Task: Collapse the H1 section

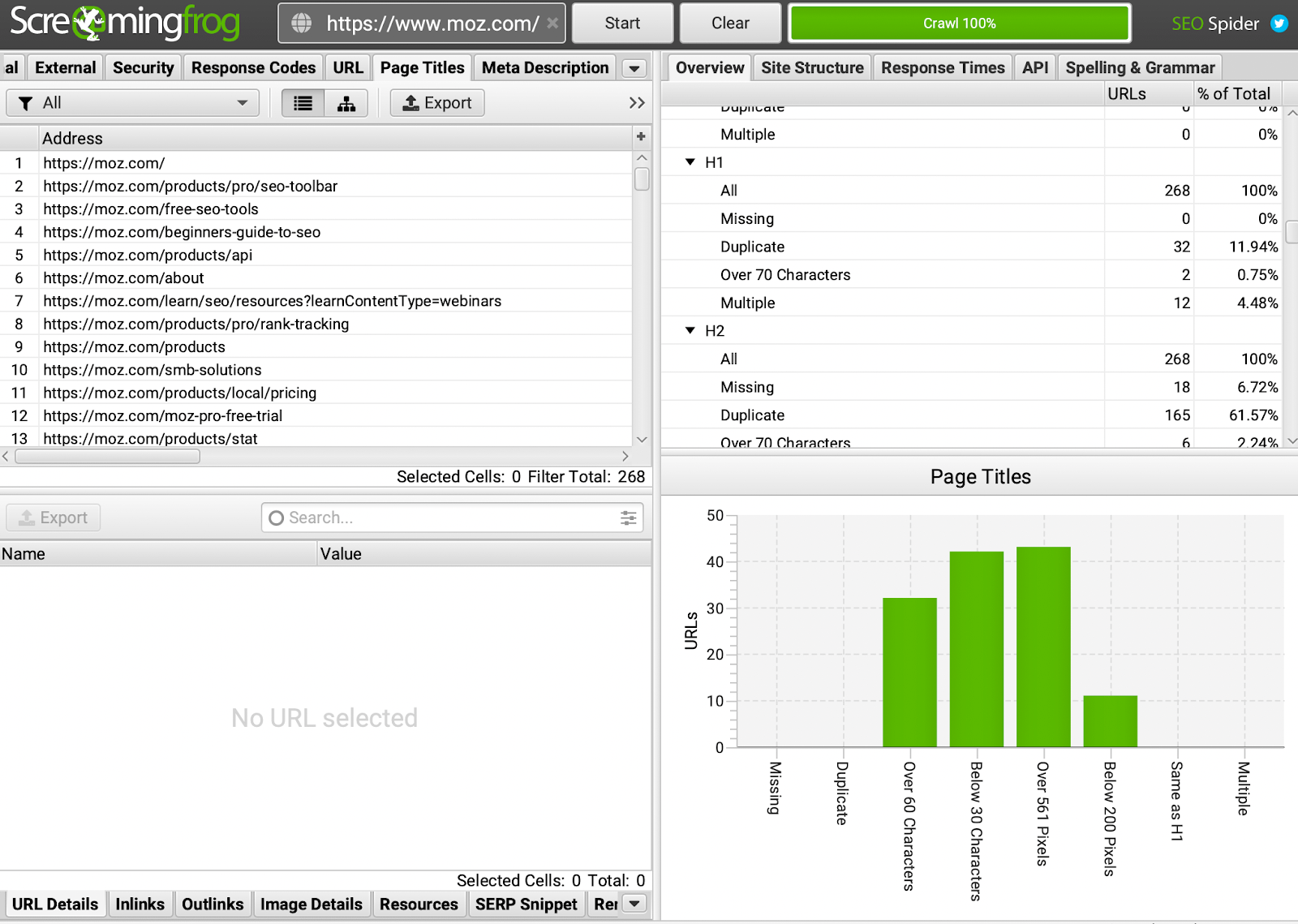Action: coord(690,162)
